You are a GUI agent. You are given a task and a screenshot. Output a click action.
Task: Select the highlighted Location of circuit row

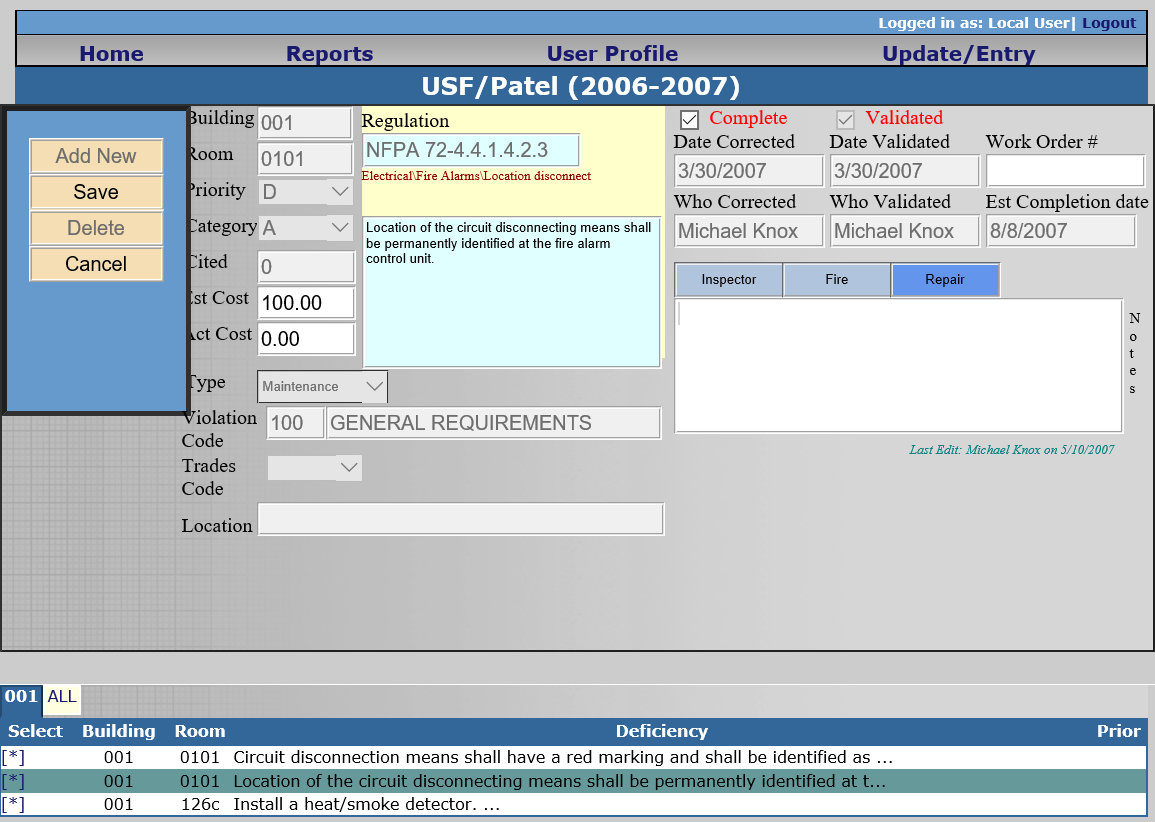click(x=574, y=781)
